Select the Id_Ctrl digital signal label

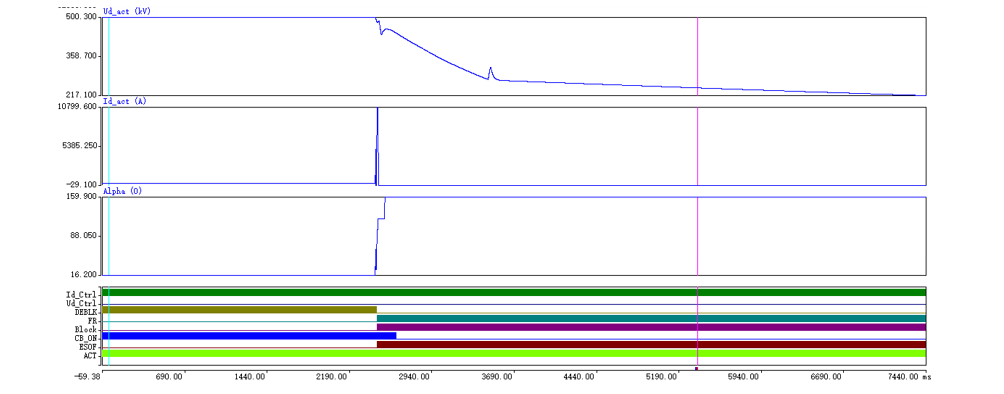(81, 294)
